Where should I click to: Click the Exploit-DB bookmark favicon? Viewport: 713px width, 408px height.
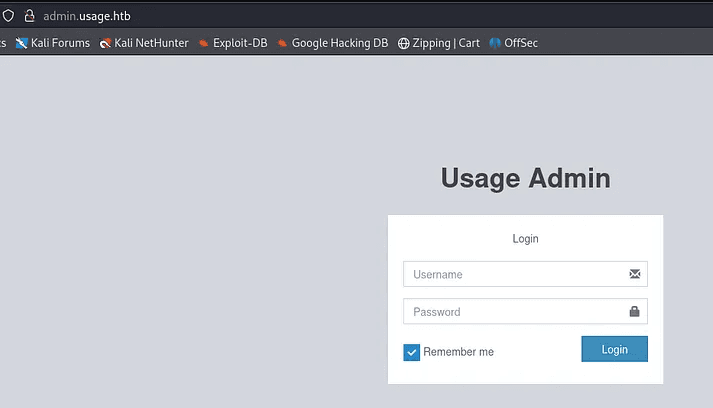tap(203, 43)
